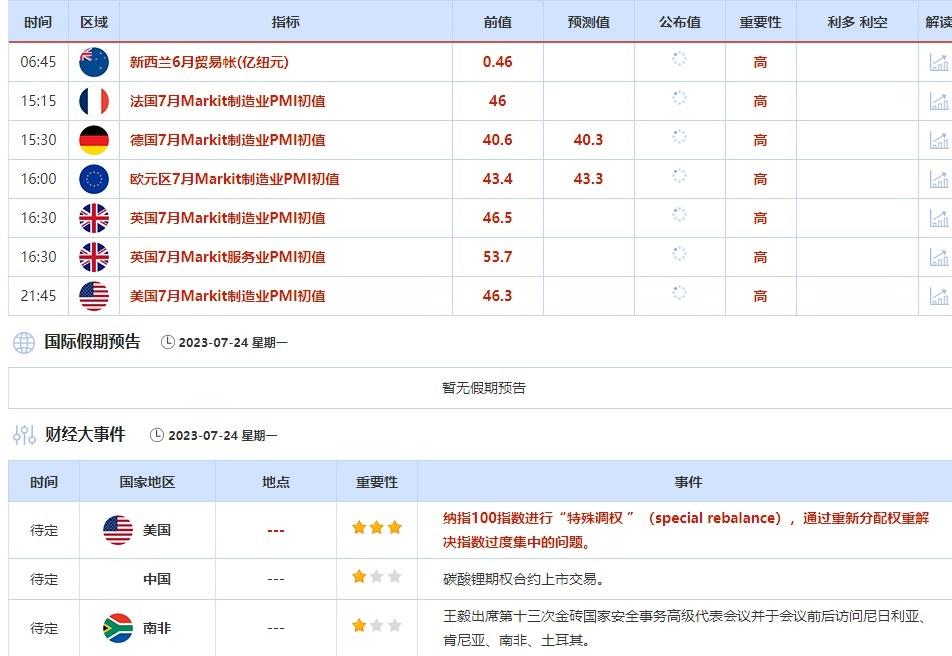The width and height of the screenshot is (952, 656).
Task: Click the 公布值 column header
Action: click(x=679, y=22)
